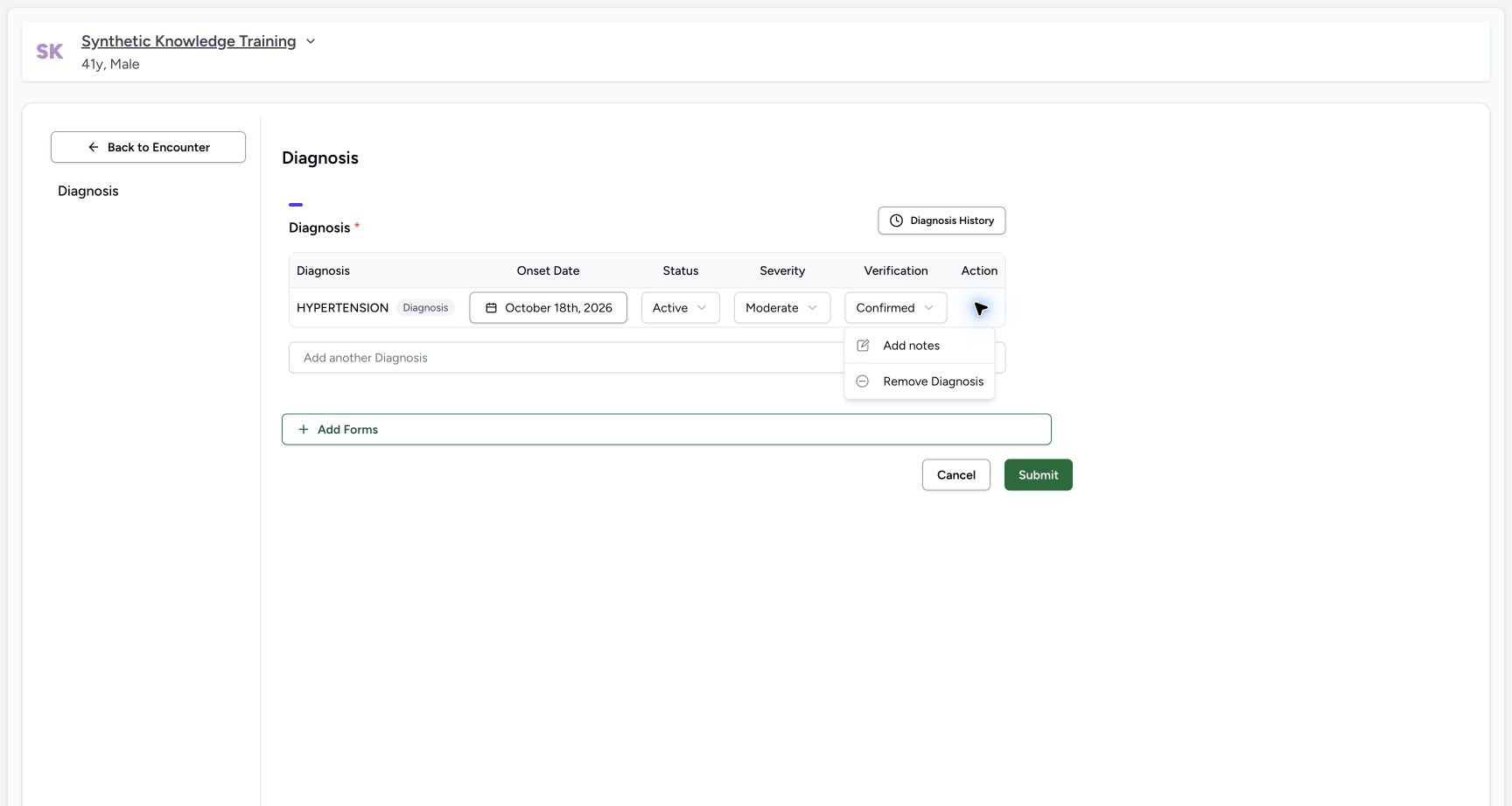This screenshot has width=1512, height=806.
Task: Open the Diagnosis History button
Action: tap(941, 221)
